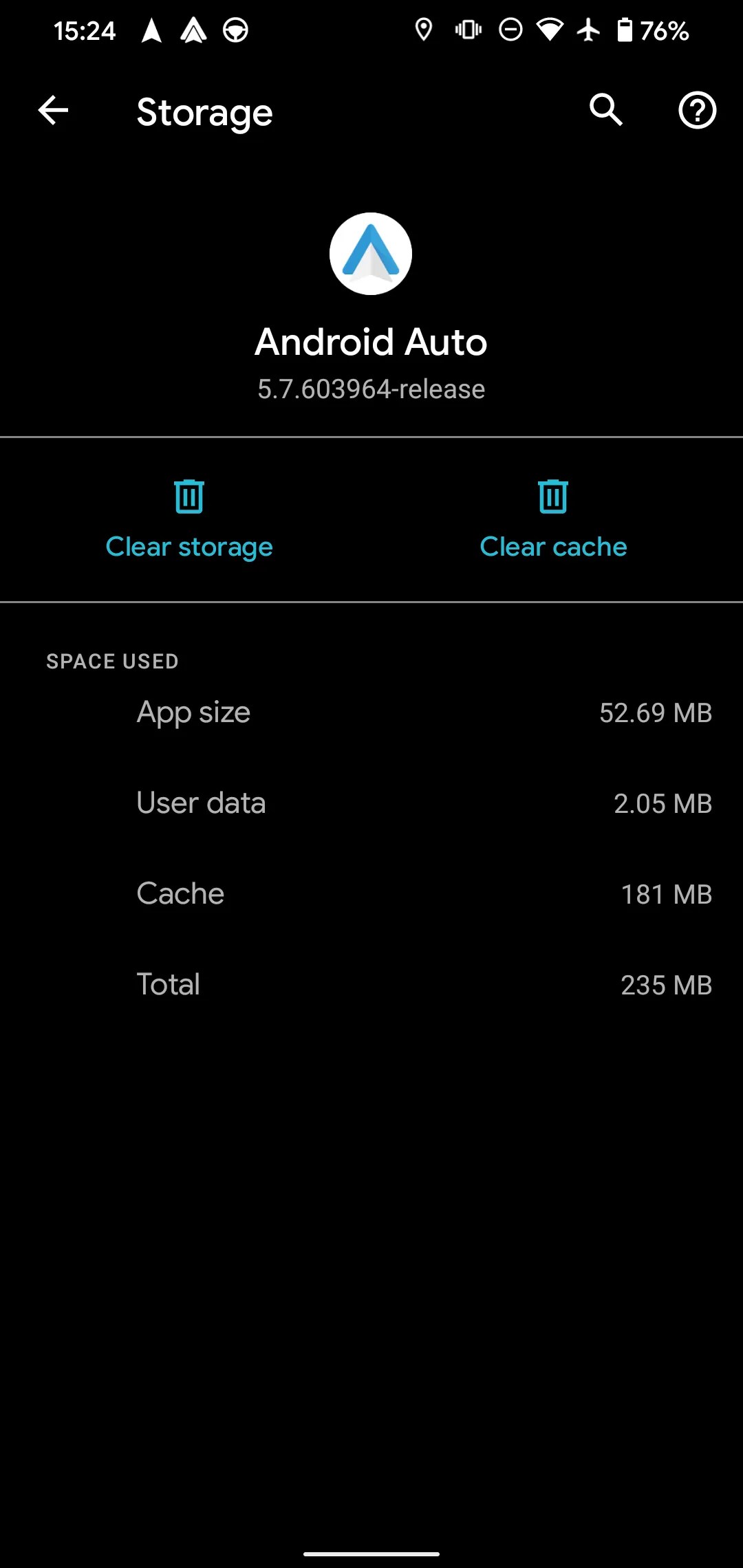Select the App size row
743x1568 pixels.
(371, 712)
